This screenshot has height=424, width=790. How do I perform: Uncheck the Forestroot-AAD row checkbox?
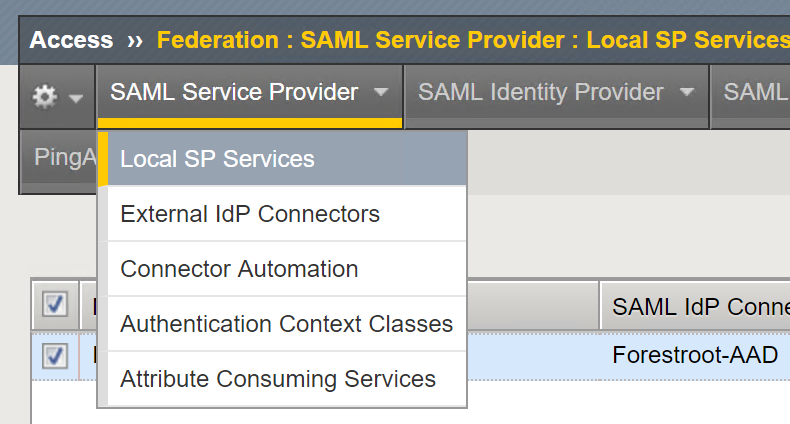point(55,356)
